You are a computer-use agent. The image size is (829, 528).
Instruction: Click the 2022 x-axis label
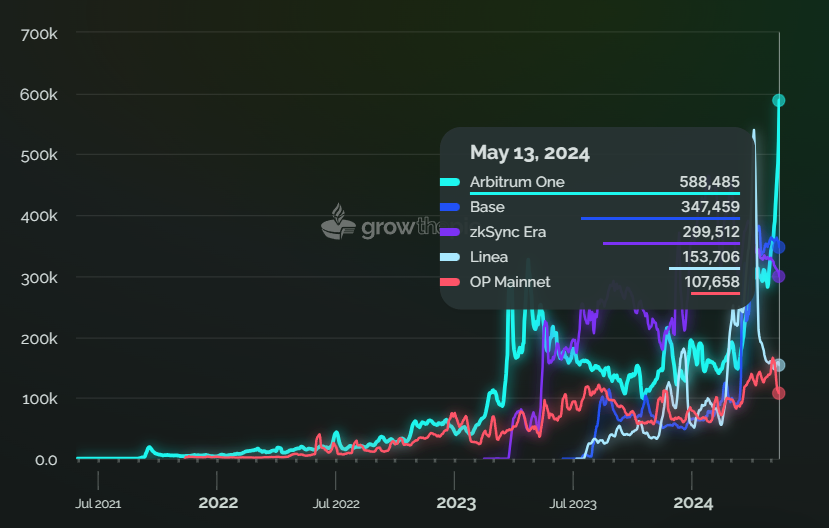[x=218, y=503]
